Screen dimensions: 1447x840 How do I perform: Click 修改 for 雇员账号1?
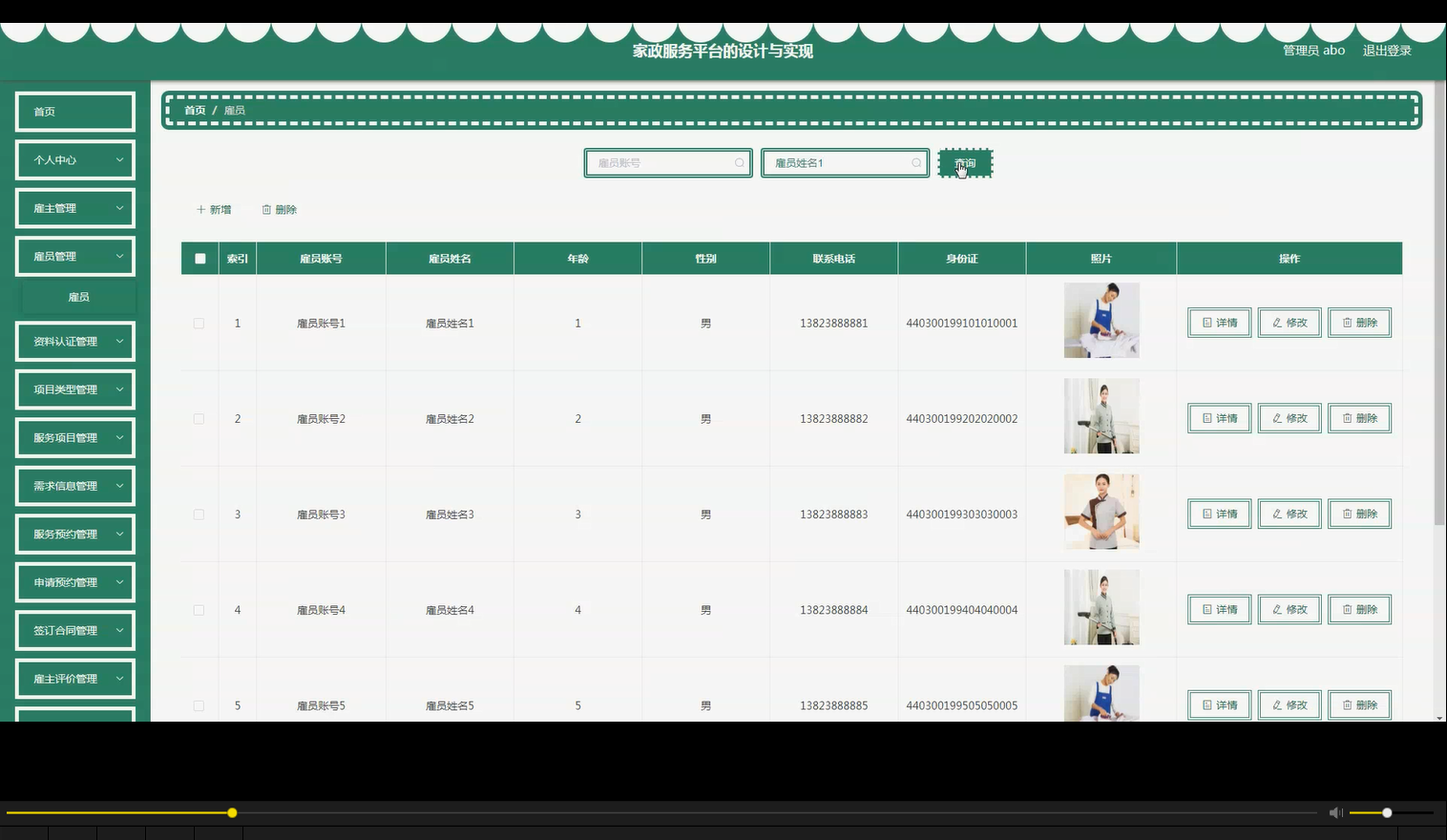[1290, 323]
